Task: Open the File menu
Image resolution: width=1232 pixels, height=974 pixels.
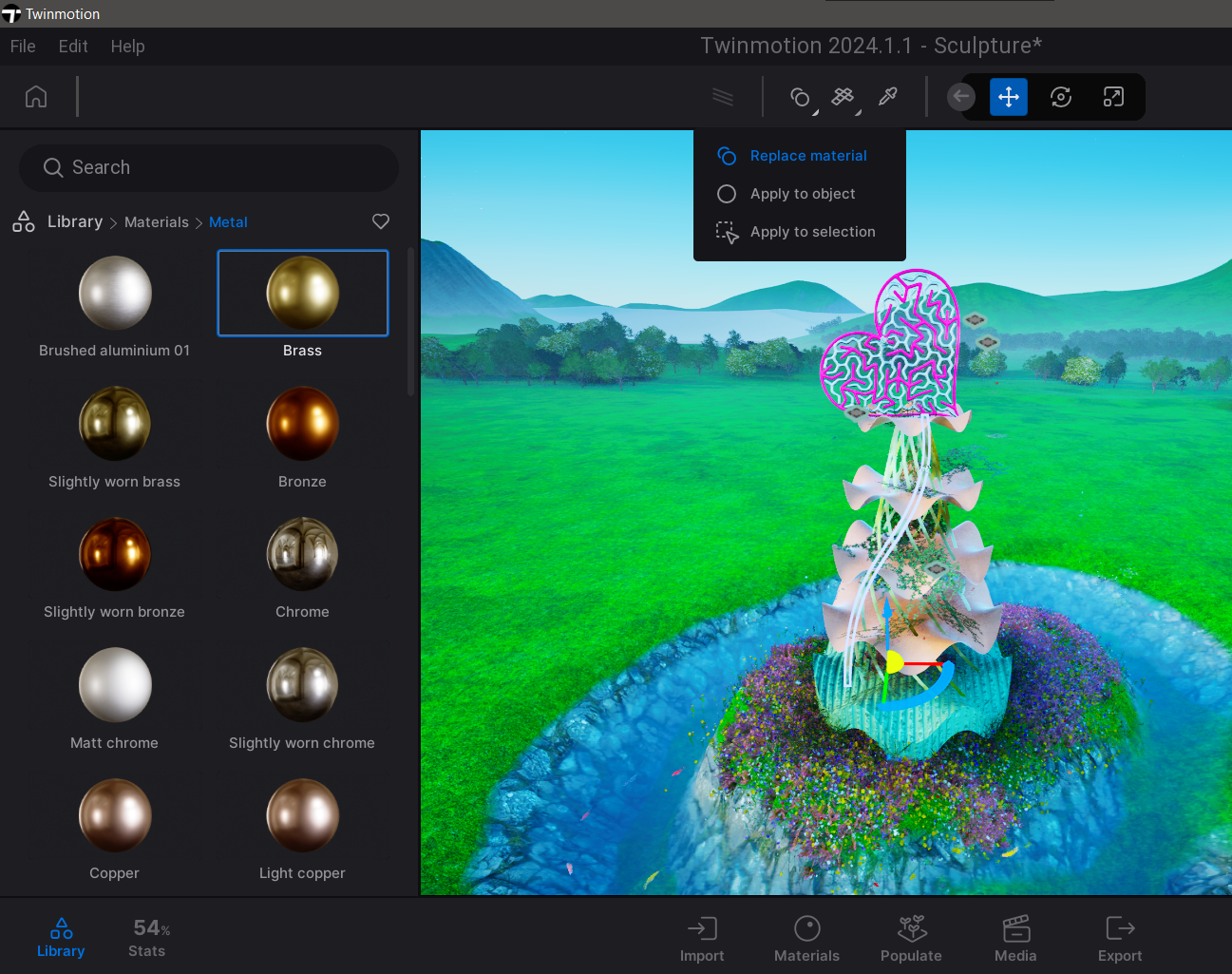Action: coord(23,47)
